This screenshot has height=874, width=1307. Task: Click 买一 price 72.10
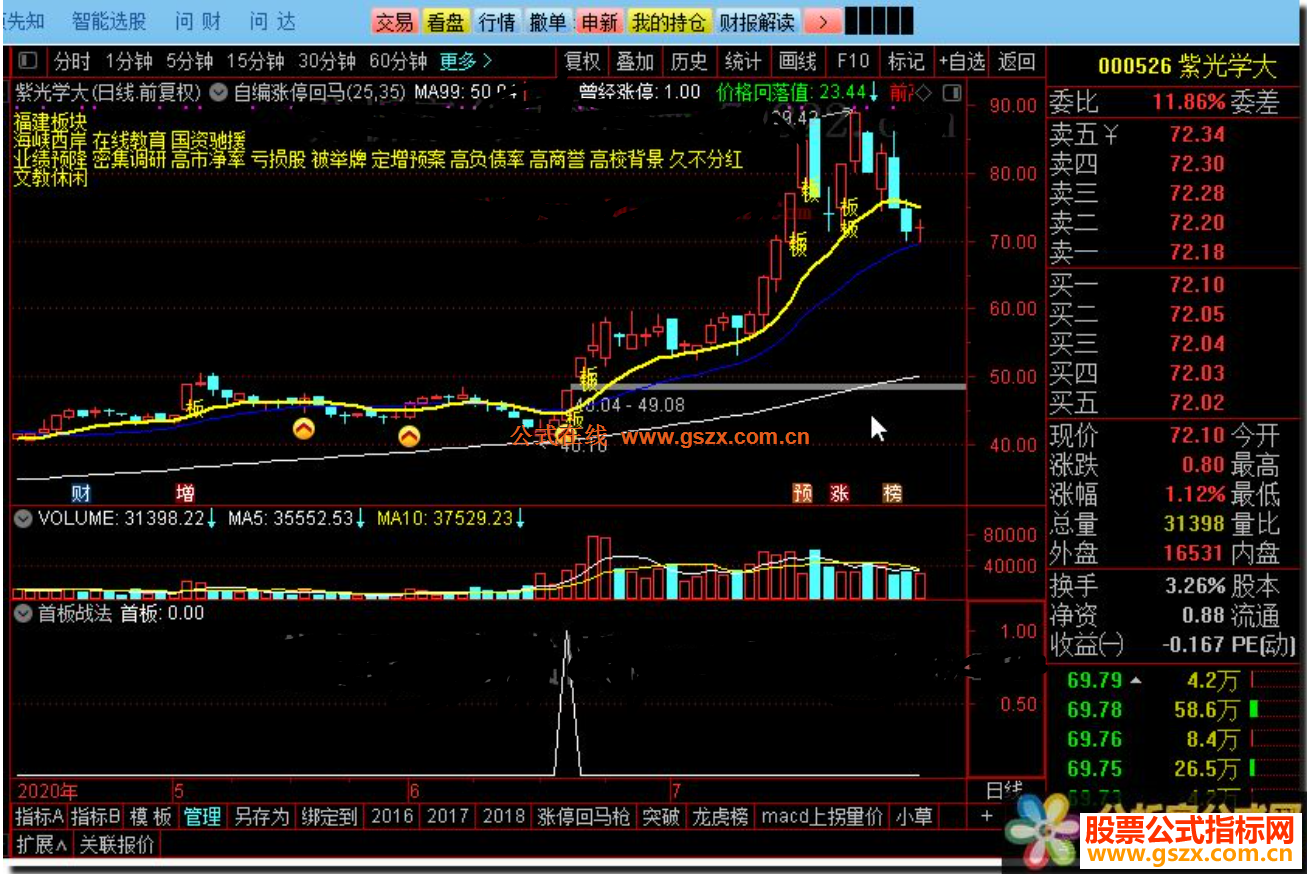coord(1197,285)
